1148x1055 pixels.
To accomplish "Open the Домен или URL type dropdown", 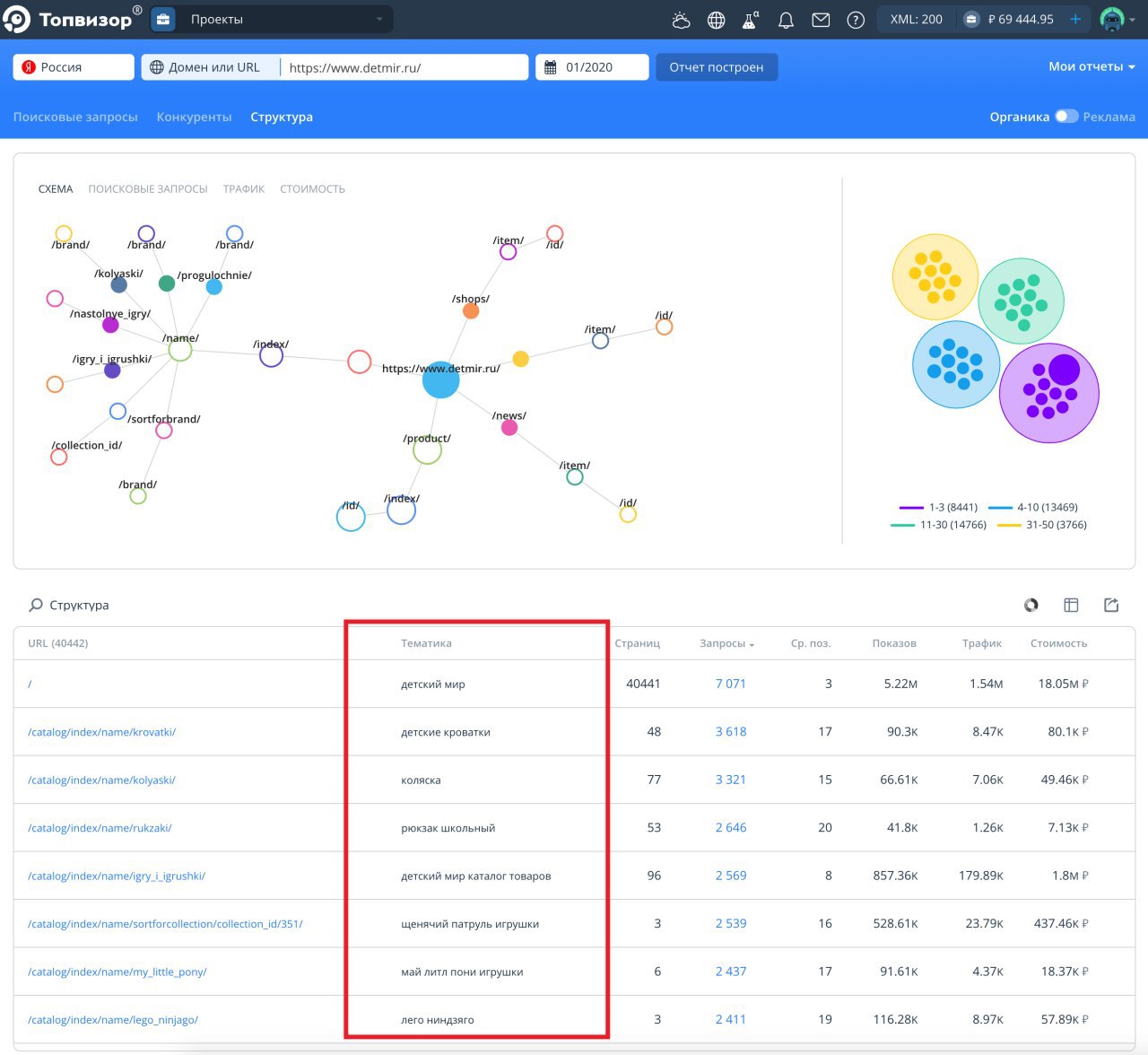I will 211,67.
